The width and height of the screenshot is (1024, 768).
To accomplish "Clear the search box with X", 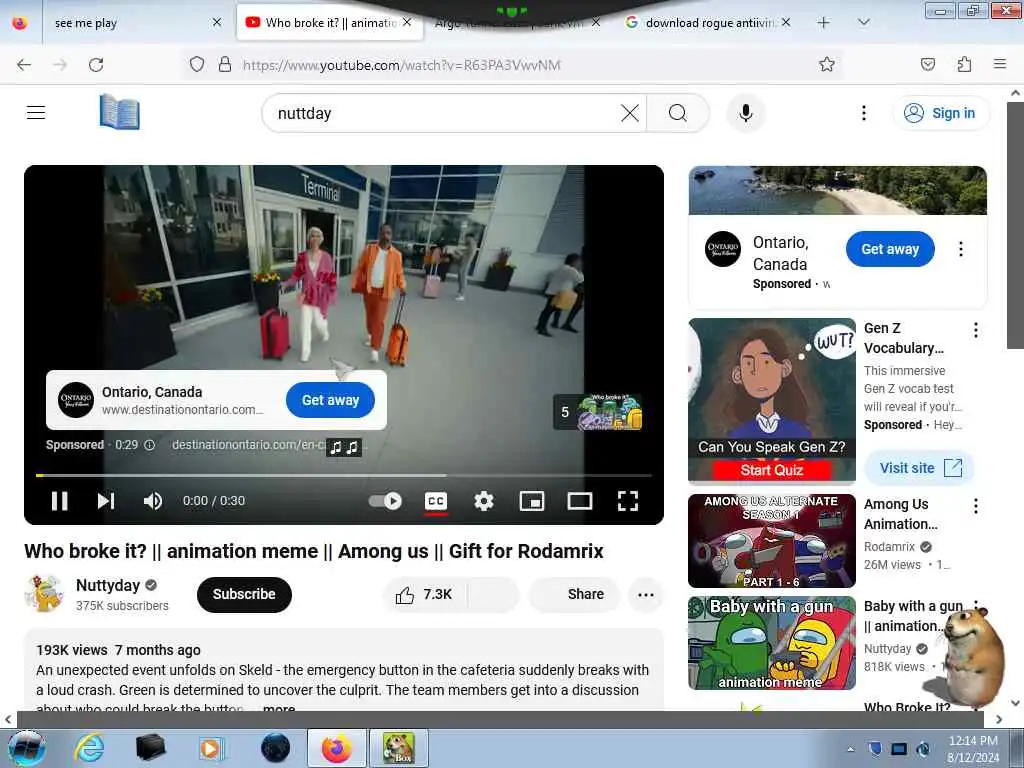I will click(x=630, y=113).
